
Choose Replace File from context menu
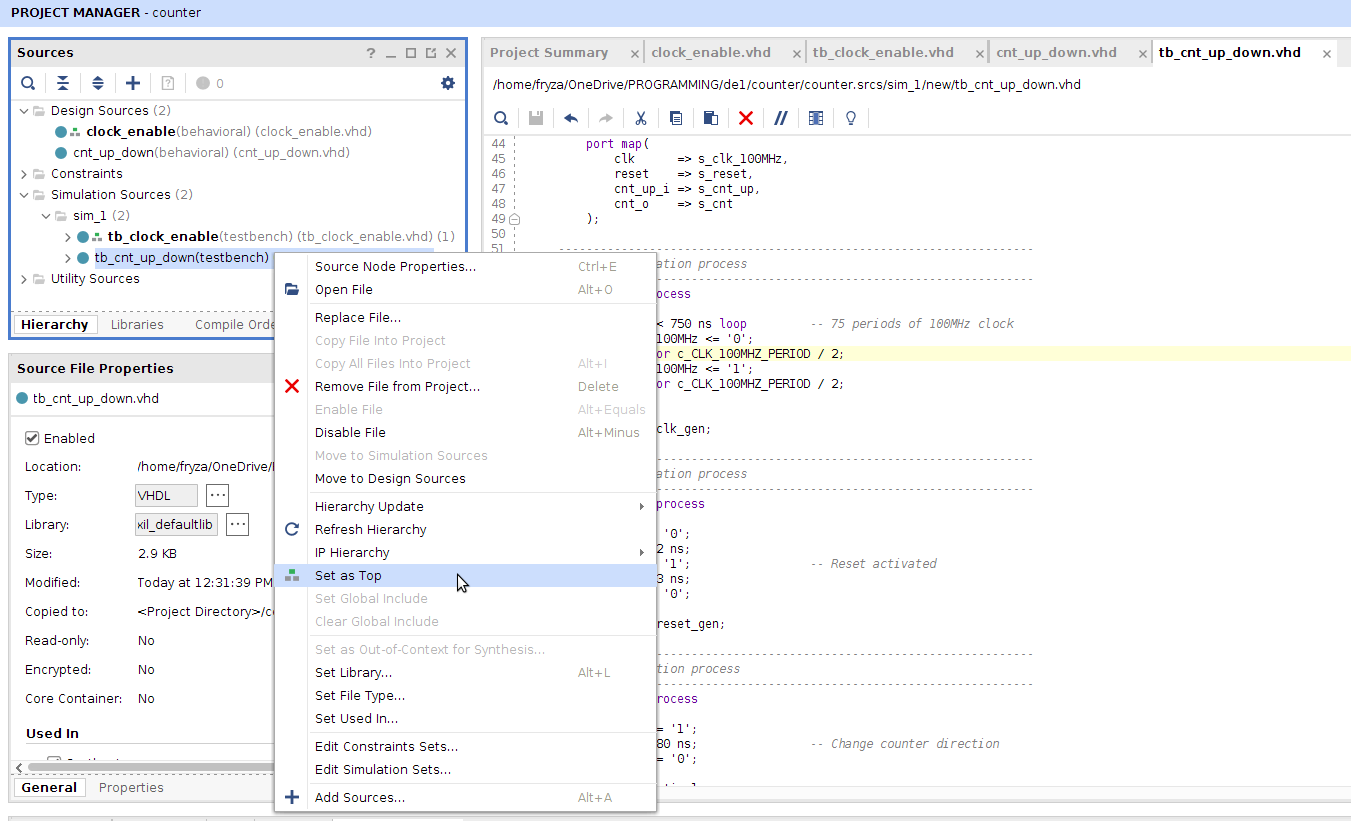pos(465,317)
